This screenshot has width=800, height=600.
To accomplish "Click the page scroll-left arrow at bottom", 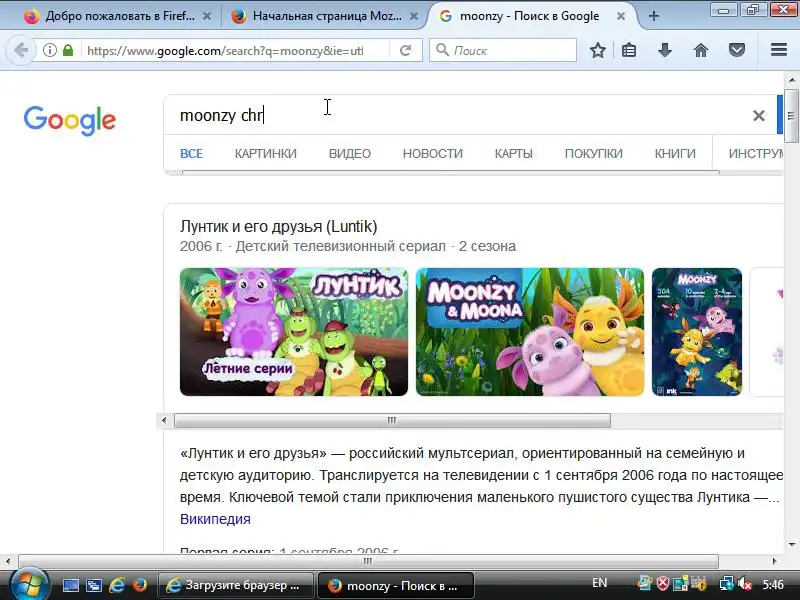I will click(7, 561).
